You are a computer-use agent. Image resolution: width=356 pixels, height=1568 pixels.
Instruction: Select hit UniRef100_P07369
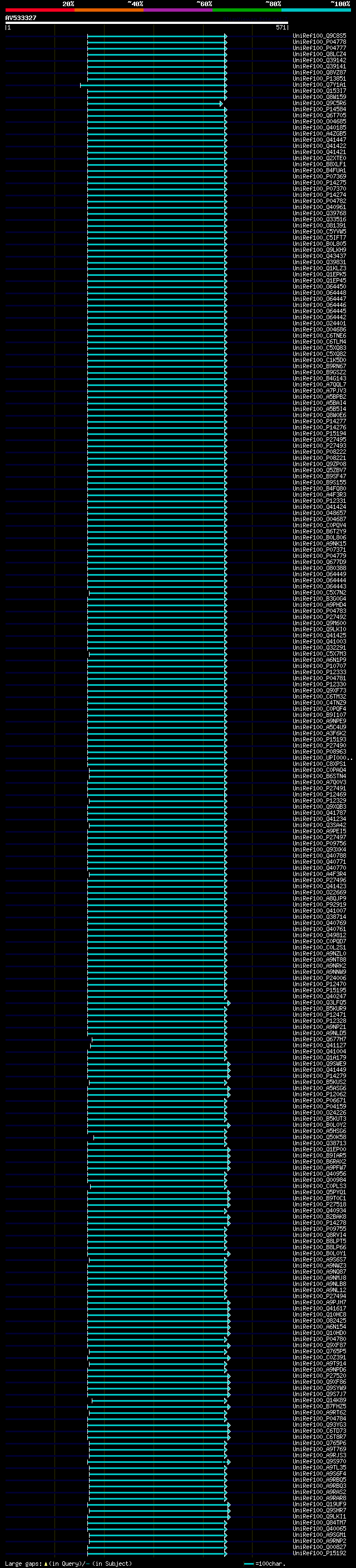point(319,176)
